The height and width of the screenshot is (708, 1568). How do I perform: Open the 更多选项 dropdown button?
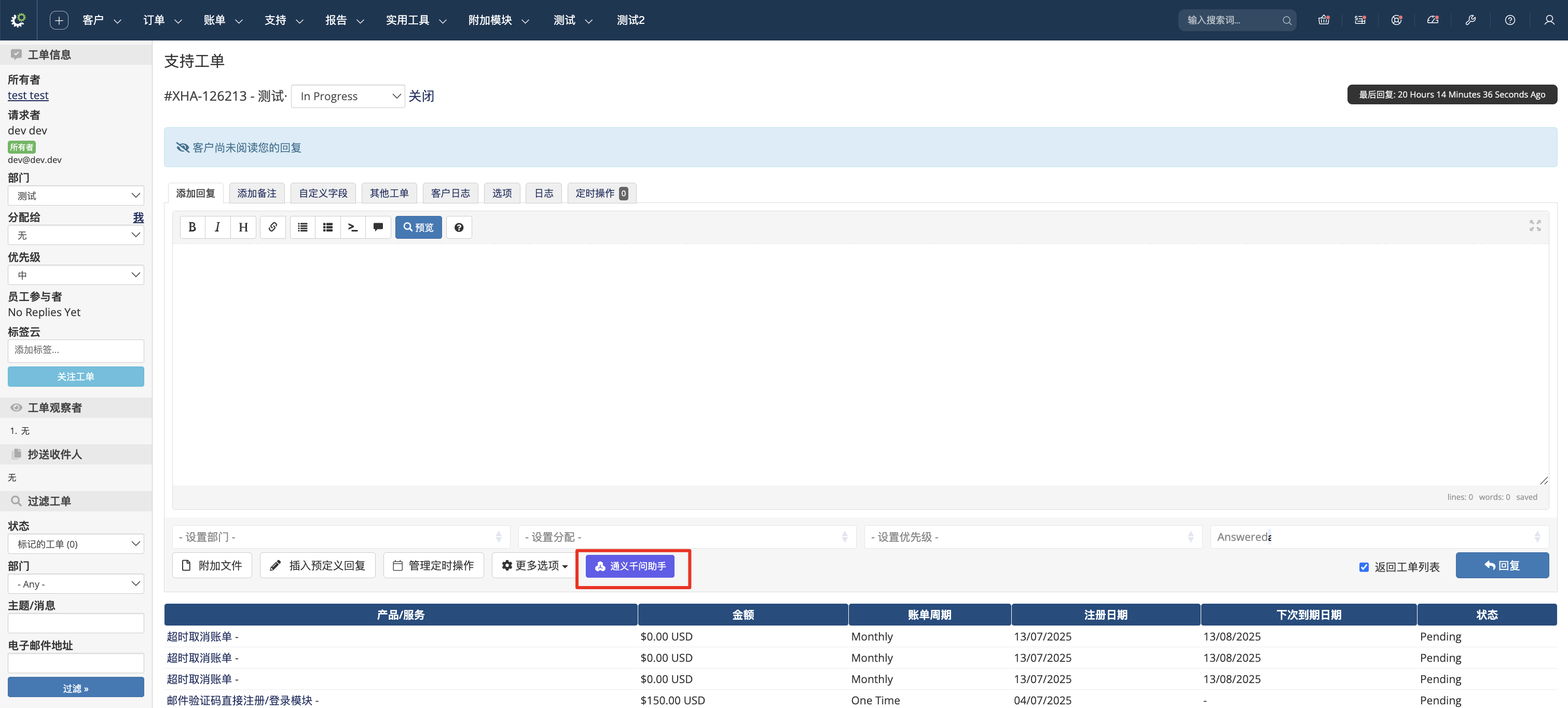(x=534, y=566)
